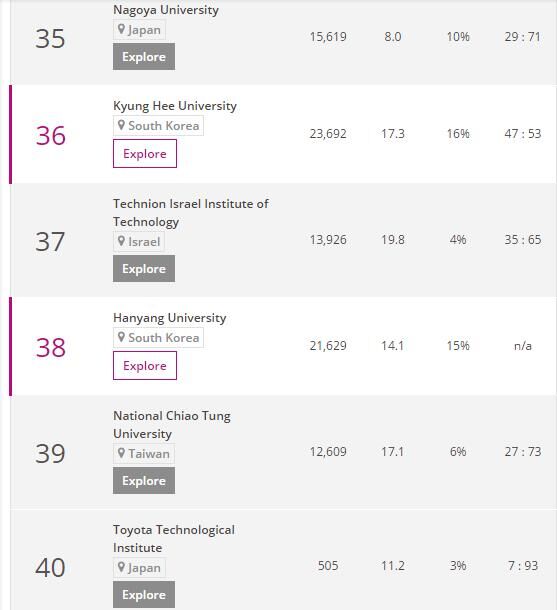Click the Technion Israel Institute of Technology name

point(191,213)
